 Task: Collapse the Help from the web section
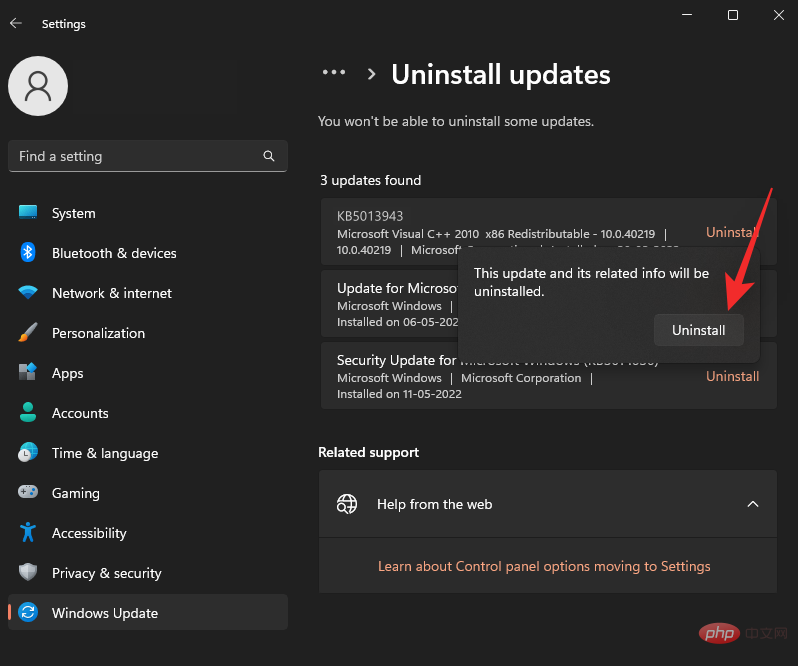(x=753, y=504)
